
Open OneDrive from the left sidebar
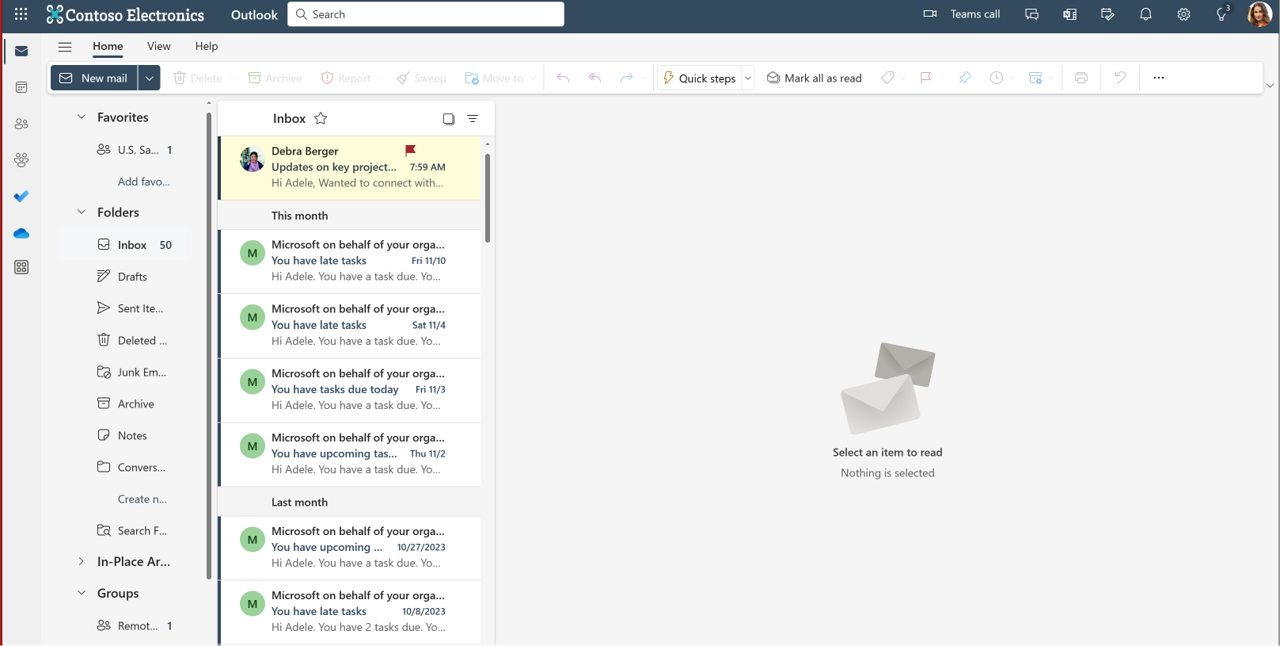(21, 233)
